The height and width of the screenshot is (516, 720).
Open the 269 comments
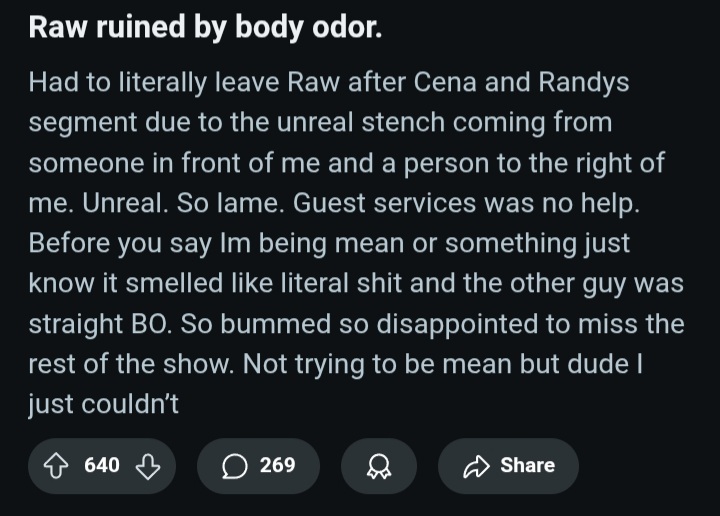(x=277, y=465)
